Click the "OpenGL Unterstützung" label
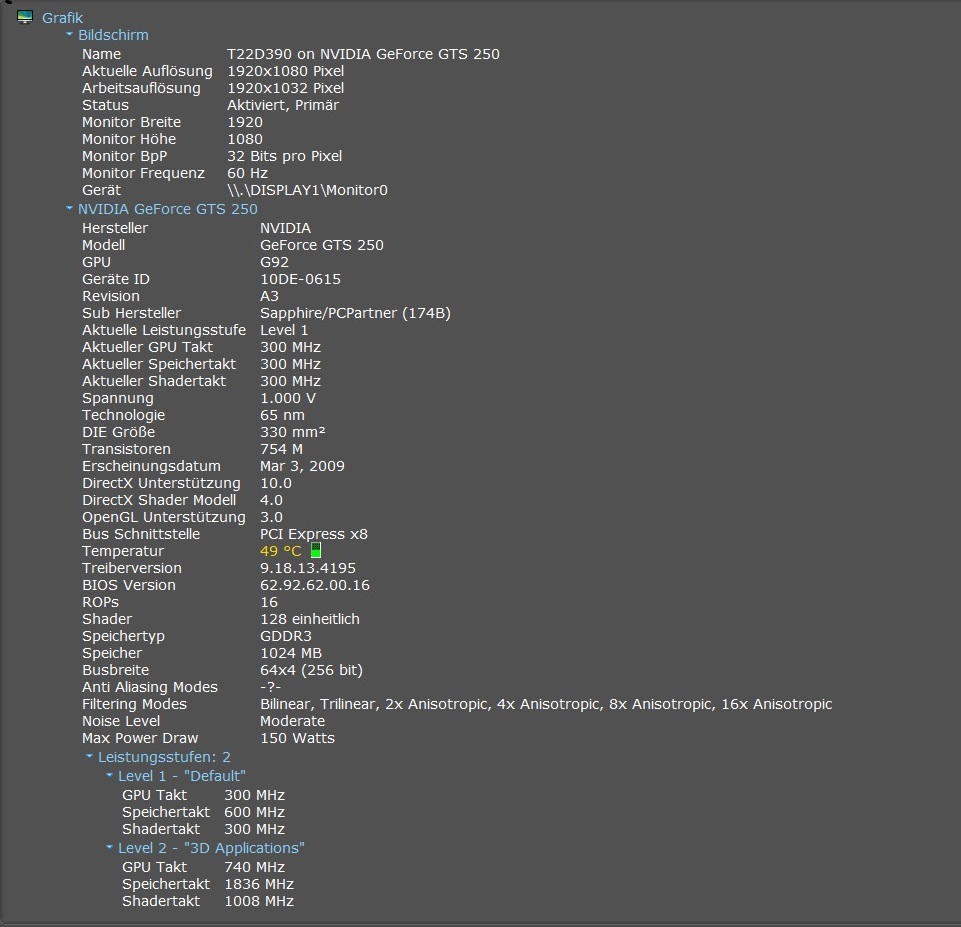The height and width of the screenshot is (927, 961). 164,518
